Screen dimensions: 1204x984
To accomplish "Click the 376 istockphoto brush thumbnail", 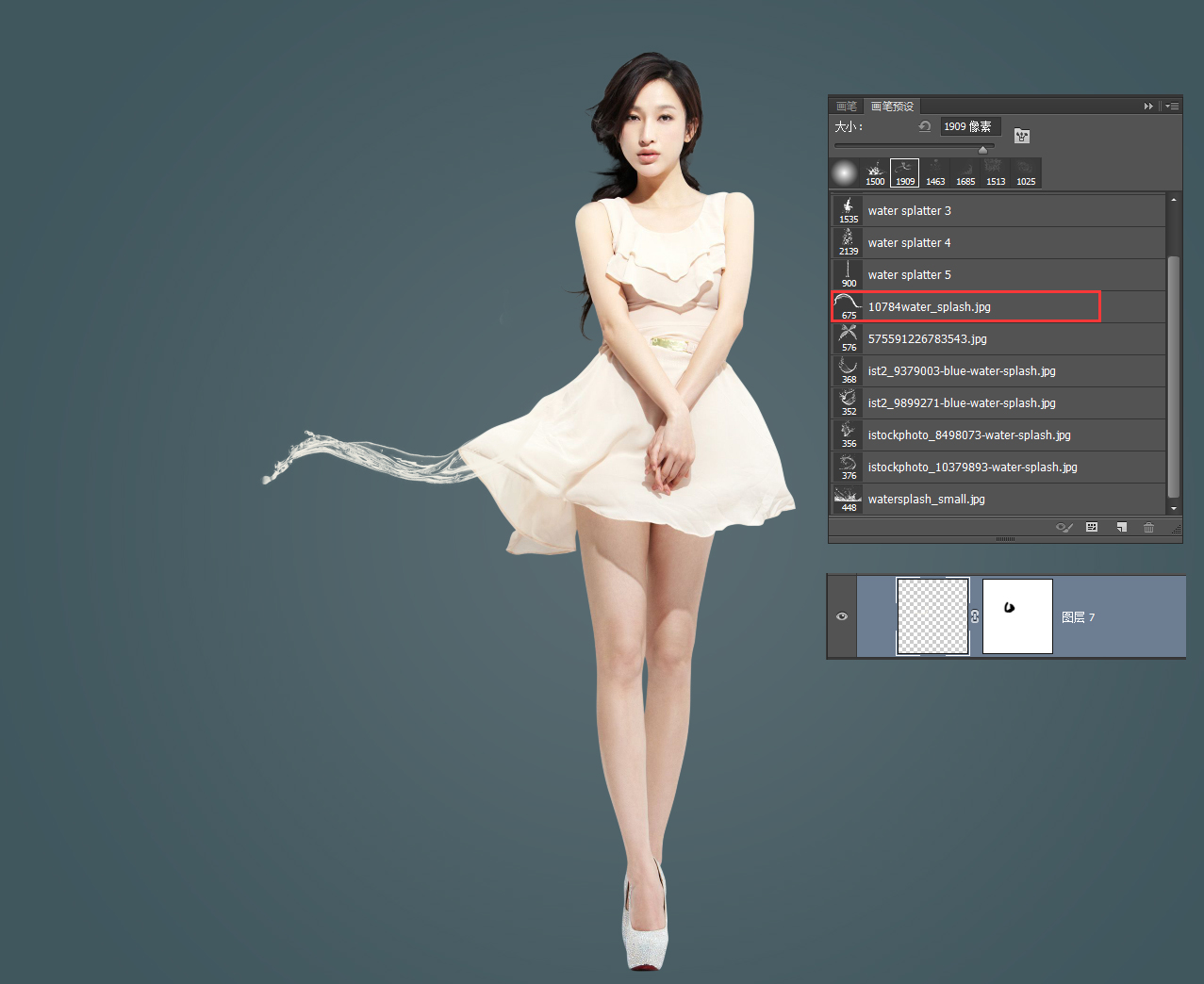I will tap(849, 467).
